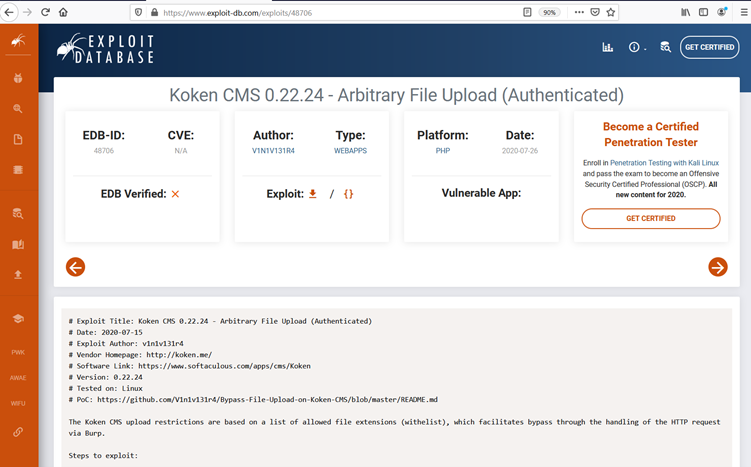Open the Firefox hamburger application menu
This screenshot has height=467, width=751.
click(743, 12)
